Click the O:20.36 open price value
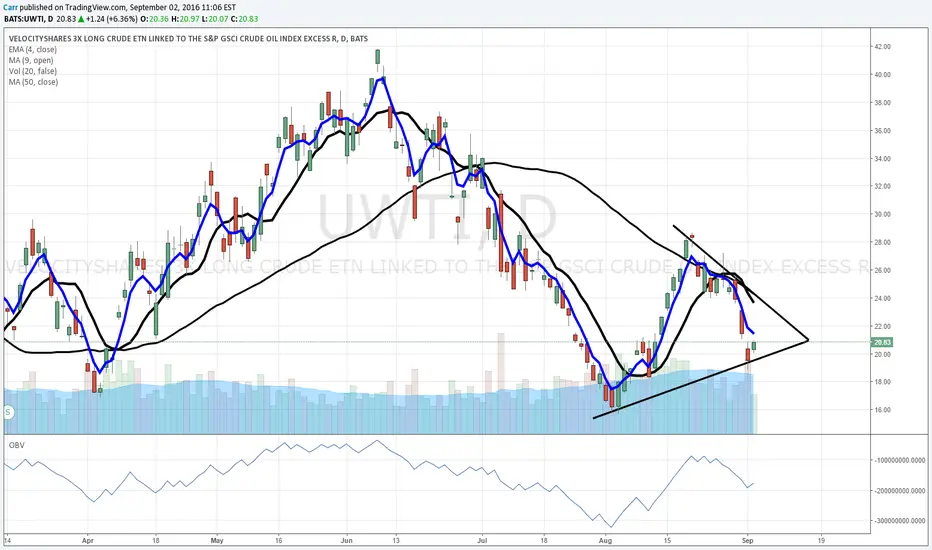This screenshot has height=550, width=932. (x=155, y=19)
